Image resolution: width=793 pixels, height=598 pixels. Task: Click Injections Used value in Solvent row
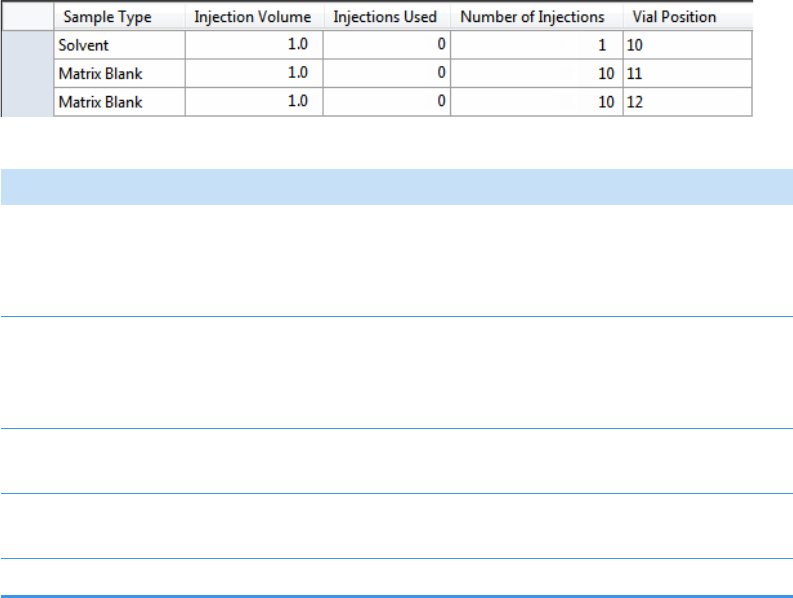point(387,45)
